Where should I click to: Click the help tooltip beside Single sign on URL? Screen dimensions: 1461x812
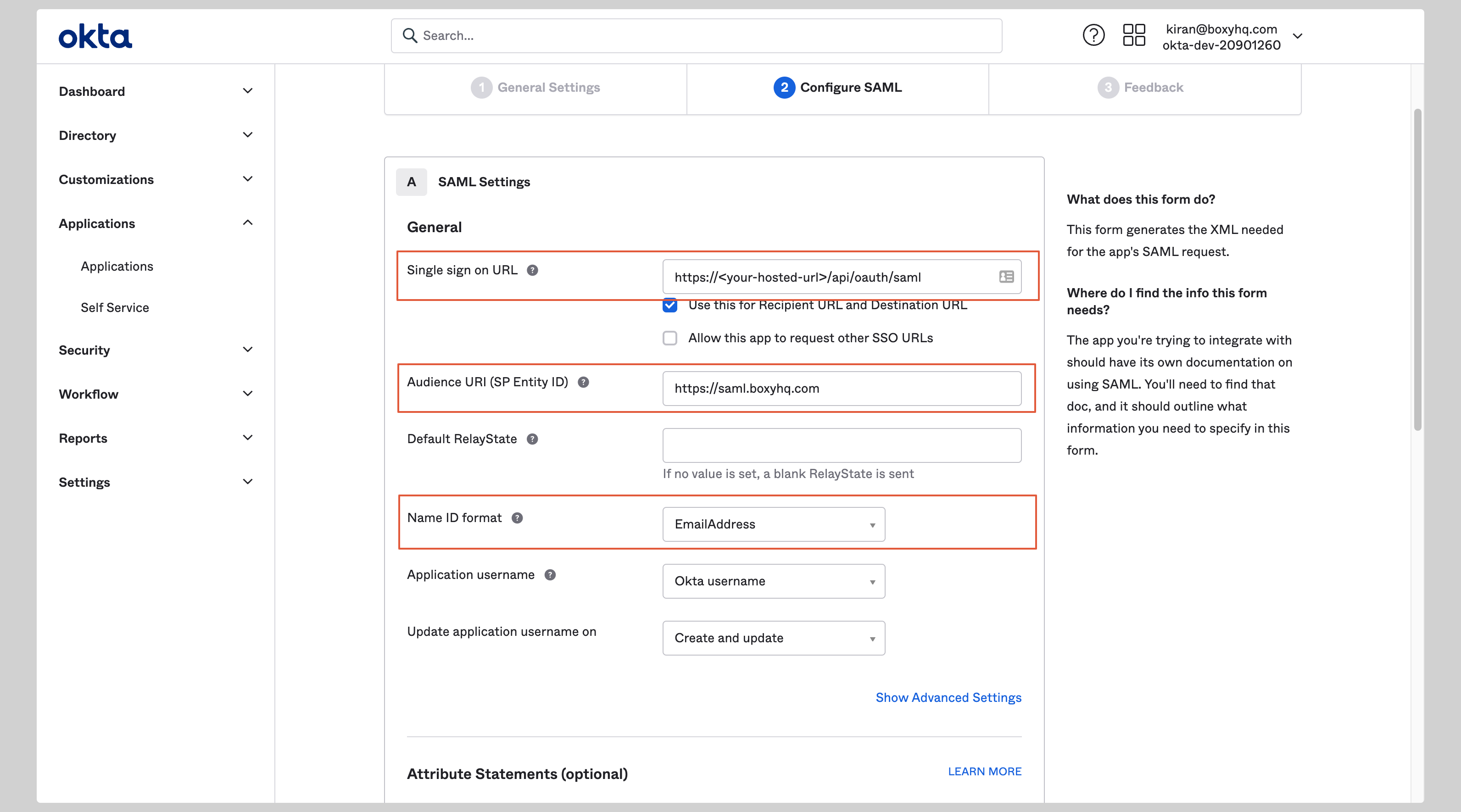[533, 271]
